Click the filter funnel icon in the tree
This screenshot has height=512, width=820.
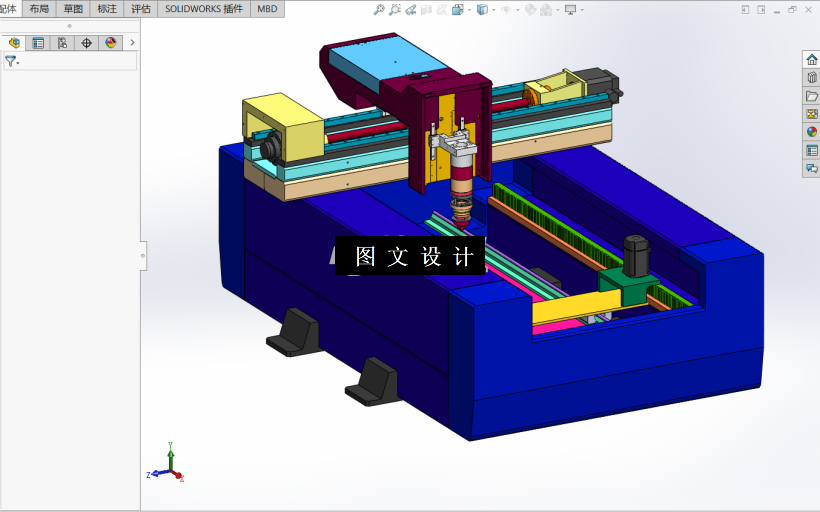click(x=10, y=61)
